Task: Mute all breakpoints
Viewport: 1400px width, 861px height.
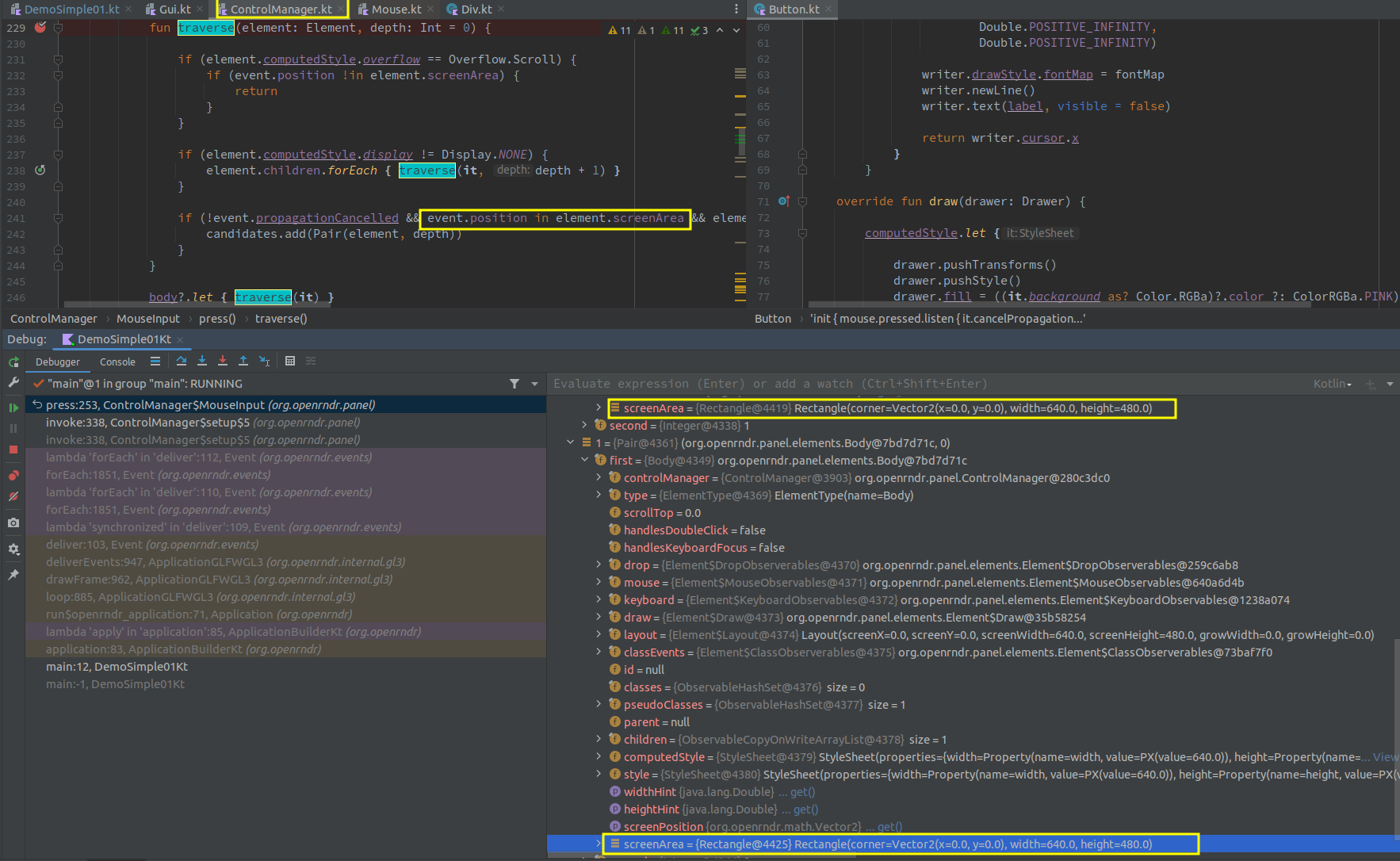Action: point(13,496)
